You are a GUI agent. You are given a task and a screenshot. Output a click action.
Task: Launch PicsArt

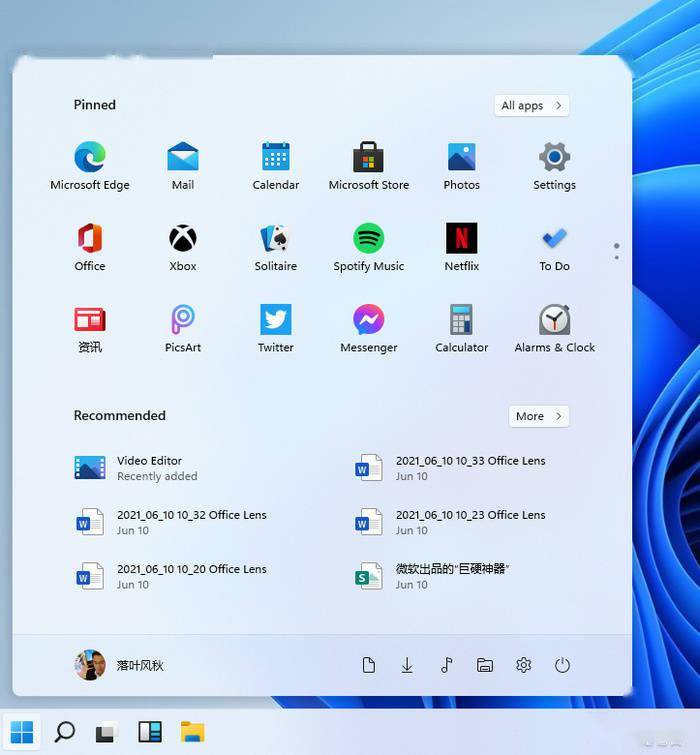(x=182, y=328)
